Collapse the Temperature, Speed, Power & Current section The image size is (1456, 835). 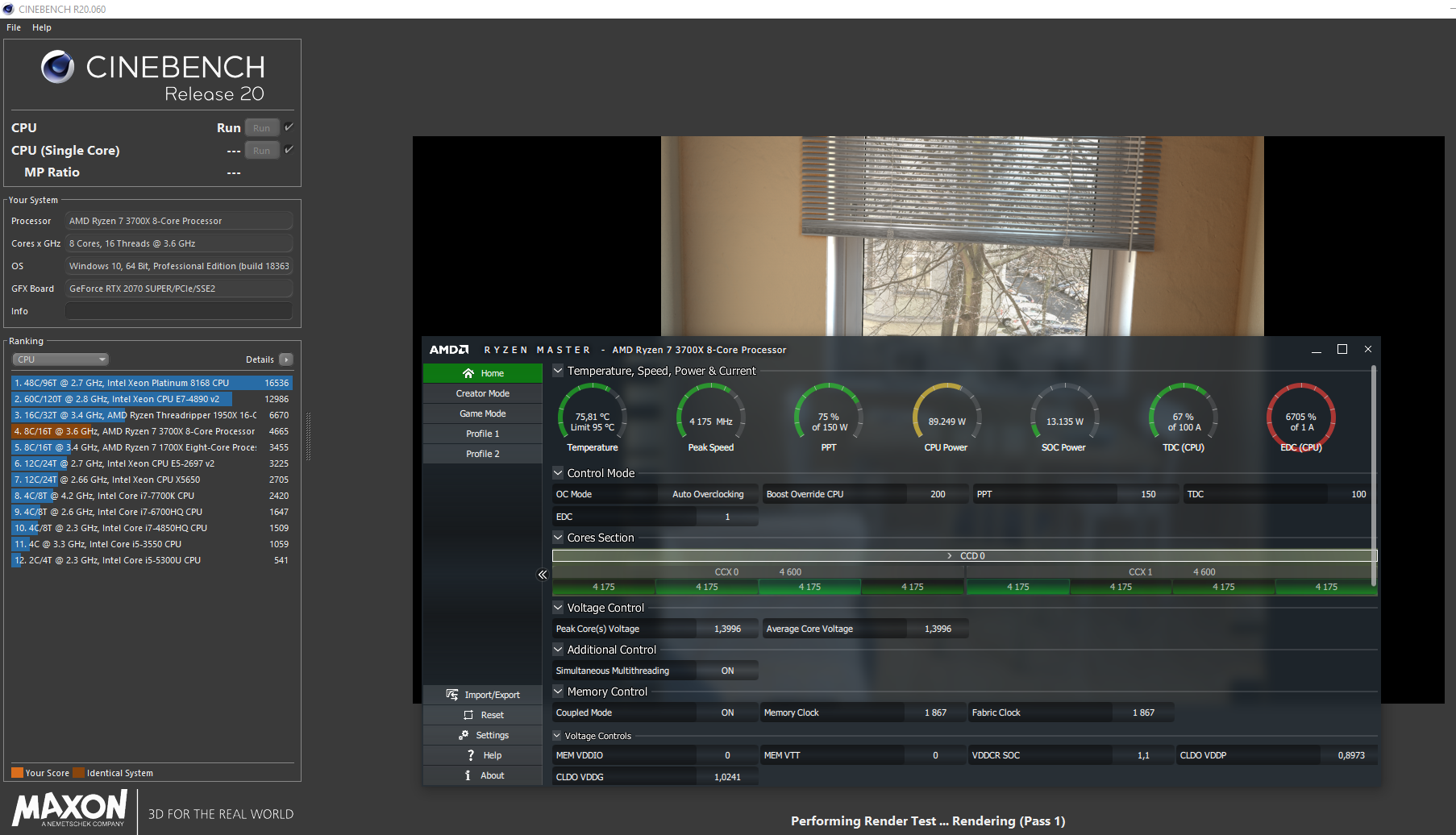[x=558, y=371]
